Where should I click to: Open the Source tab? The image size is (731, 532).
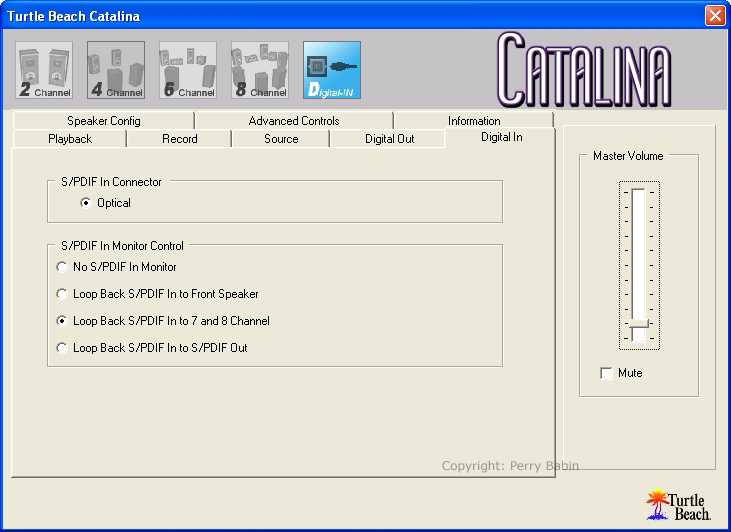[x=281, y=139]
